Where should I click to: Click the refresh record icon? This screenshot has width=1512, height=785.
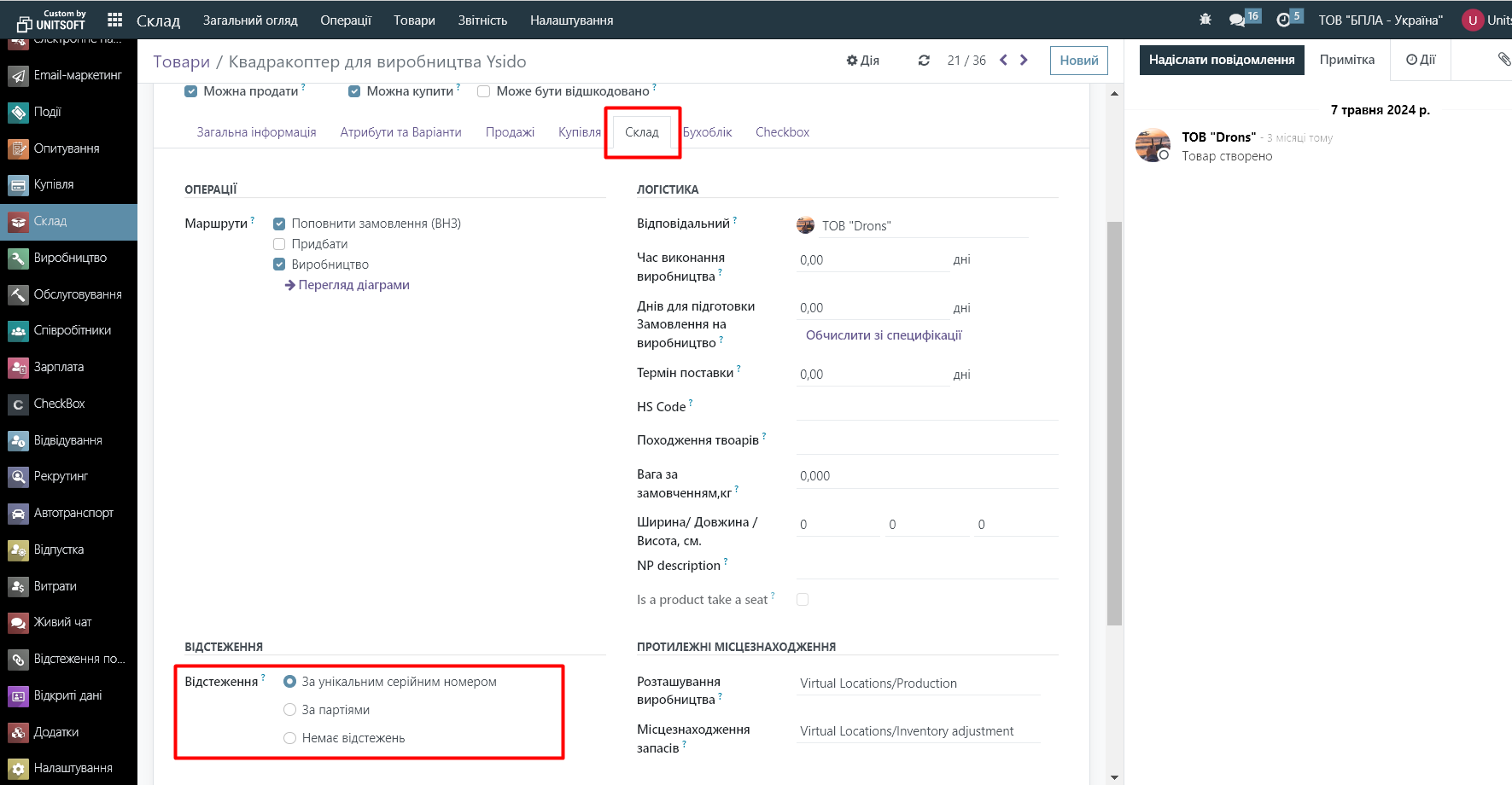click(924, 61)
